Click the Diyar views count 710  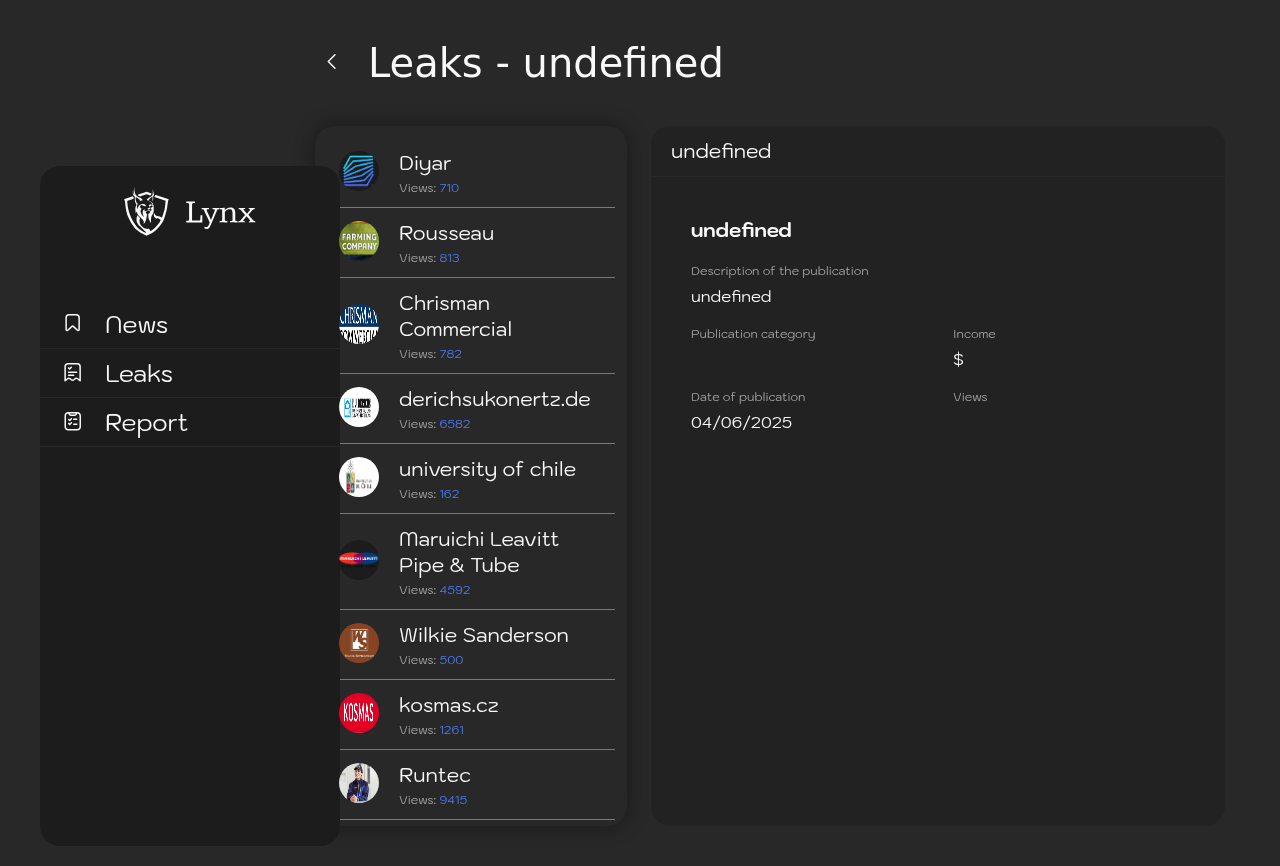click(449, 188)
